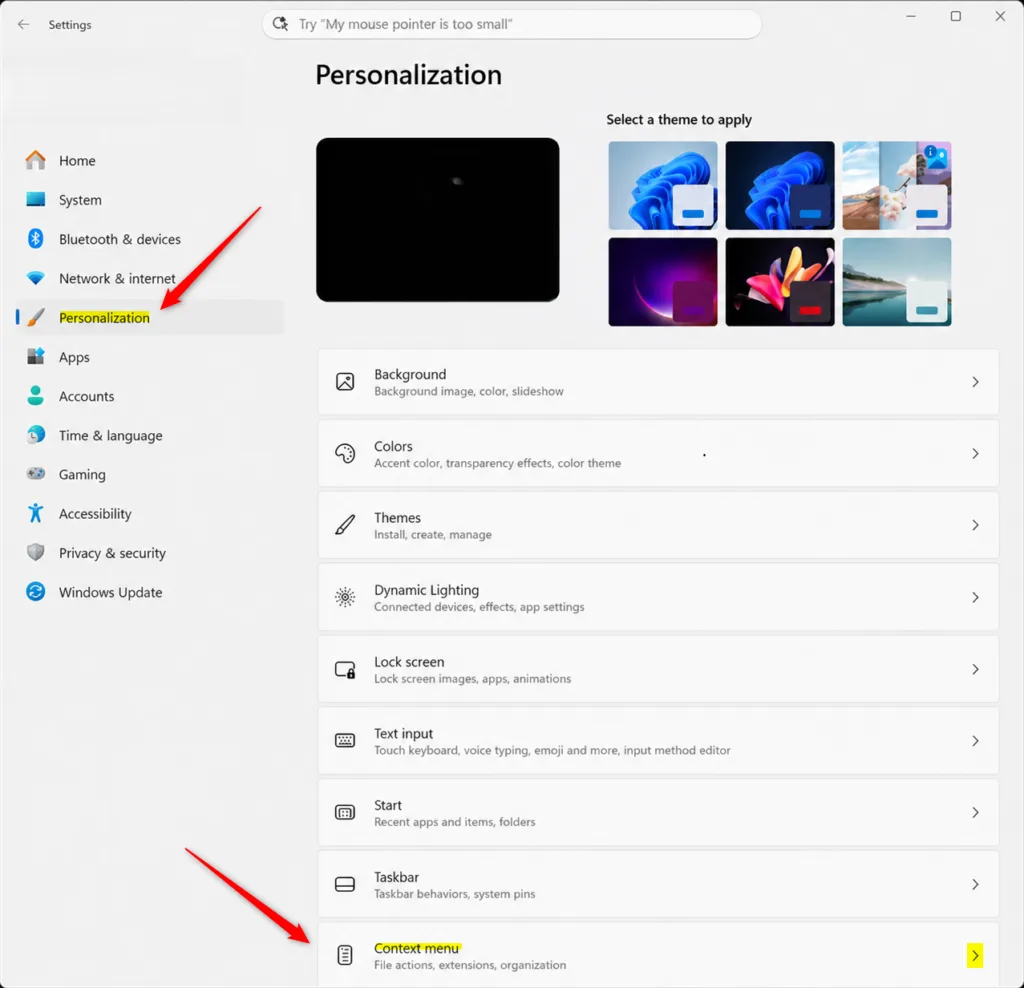The width and height of the screenshot is (1024, 988).
Task: Click the Personalization paintbrush icon
Action: (x=35, y=317)
